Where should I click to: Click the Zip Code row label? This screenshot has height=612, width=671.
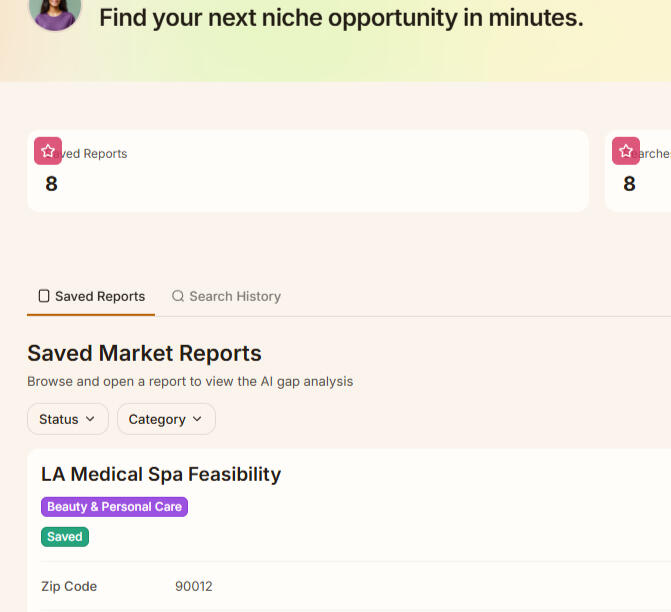pyautogui.click(x=69, y=586)
